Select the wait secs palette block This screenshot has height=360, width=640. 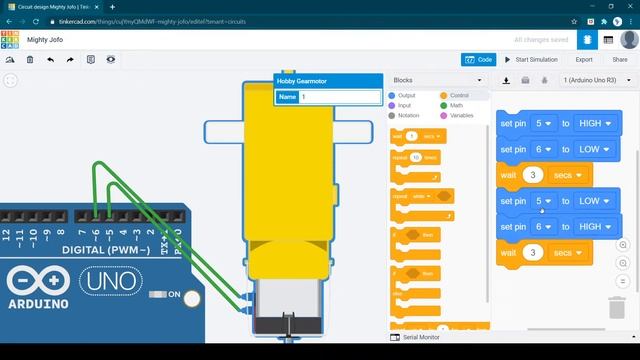(x=418, y=136)
